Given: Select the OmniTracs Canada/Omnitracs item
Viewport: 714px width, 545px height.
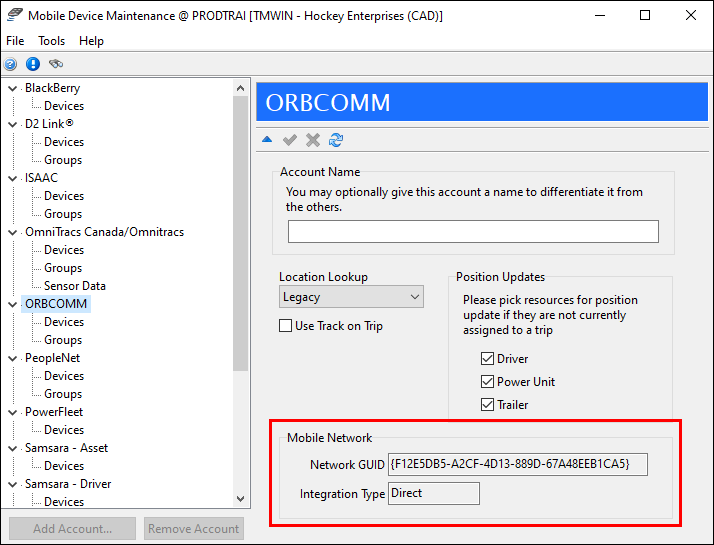Looking at the screenshot, I should coord(104,232).
